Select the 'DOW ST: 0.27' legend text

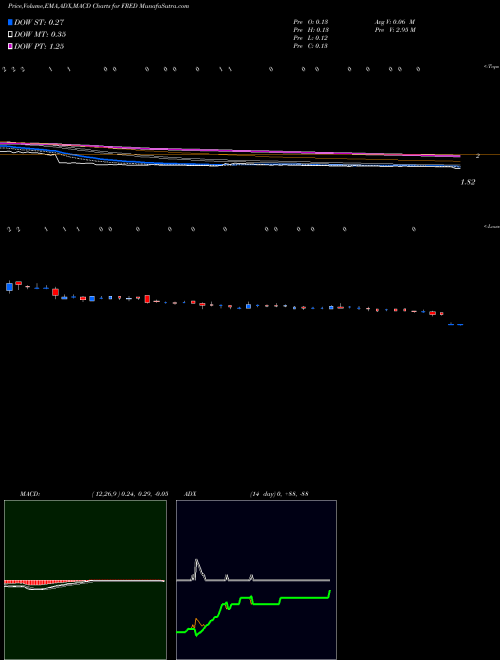[x=39, y=22]
